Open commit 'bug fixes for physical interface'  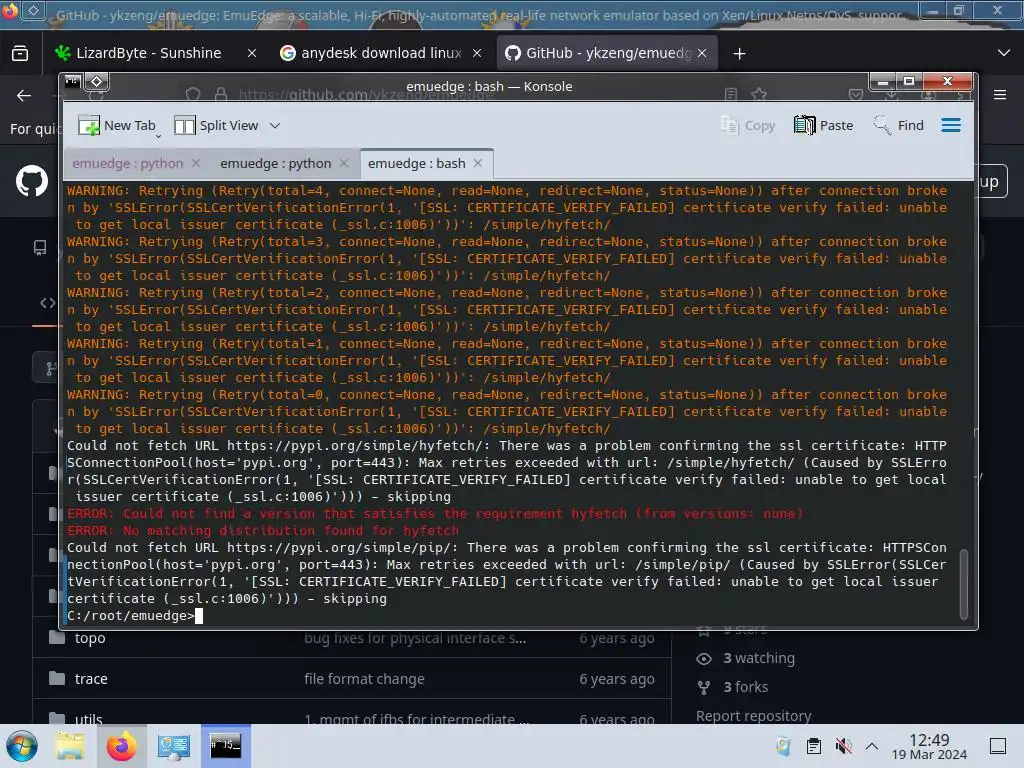pyautogui.click(x=415, y=638)
